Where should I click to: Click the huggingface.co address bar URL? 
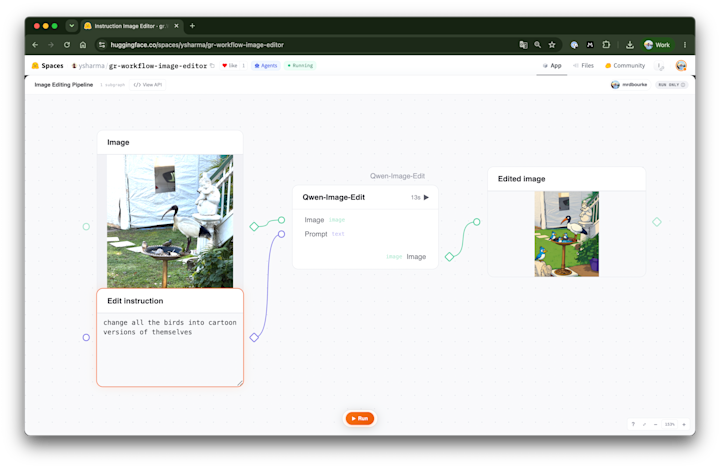coord(197,45)
